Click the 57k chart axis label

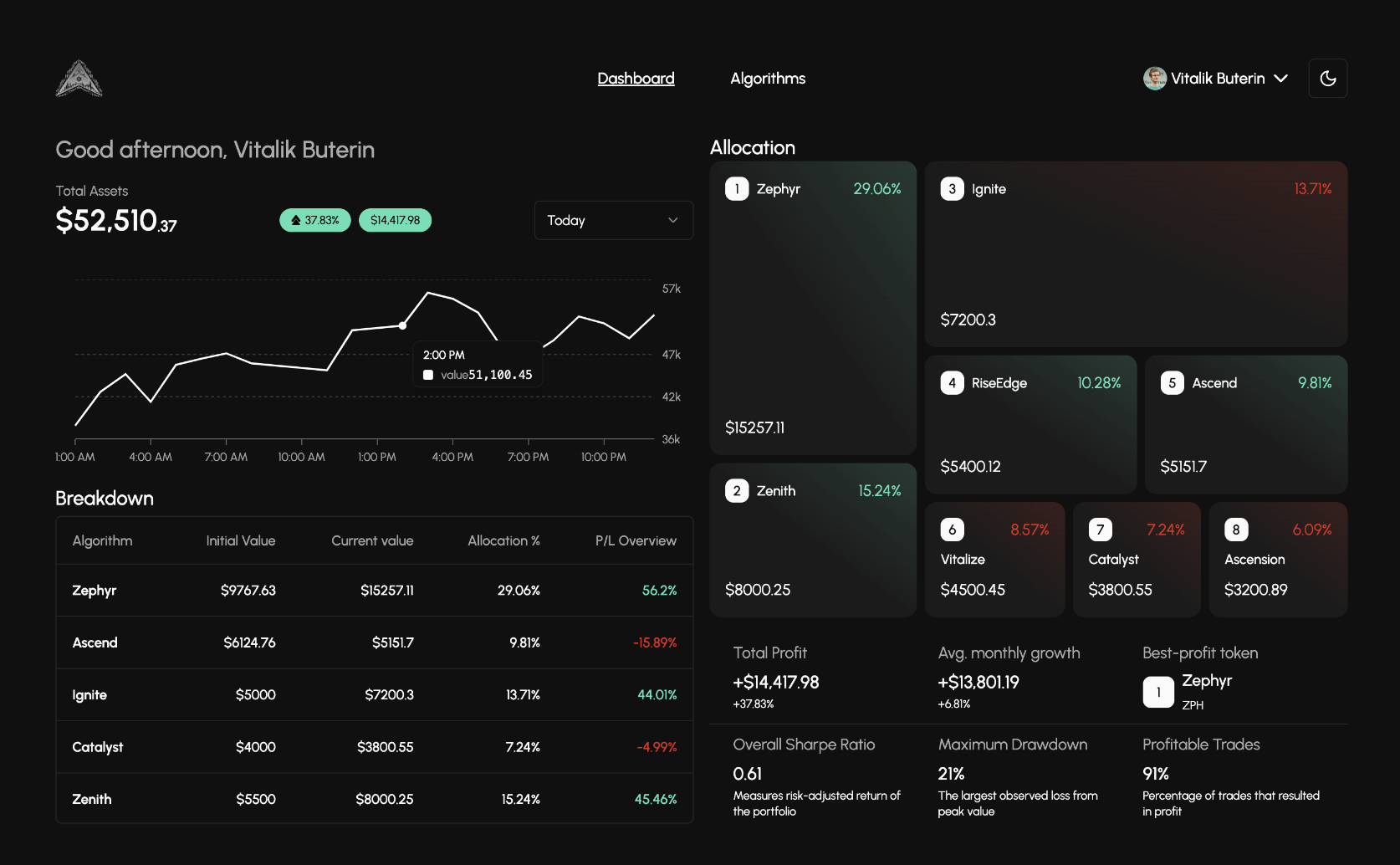tap(672, 289)
